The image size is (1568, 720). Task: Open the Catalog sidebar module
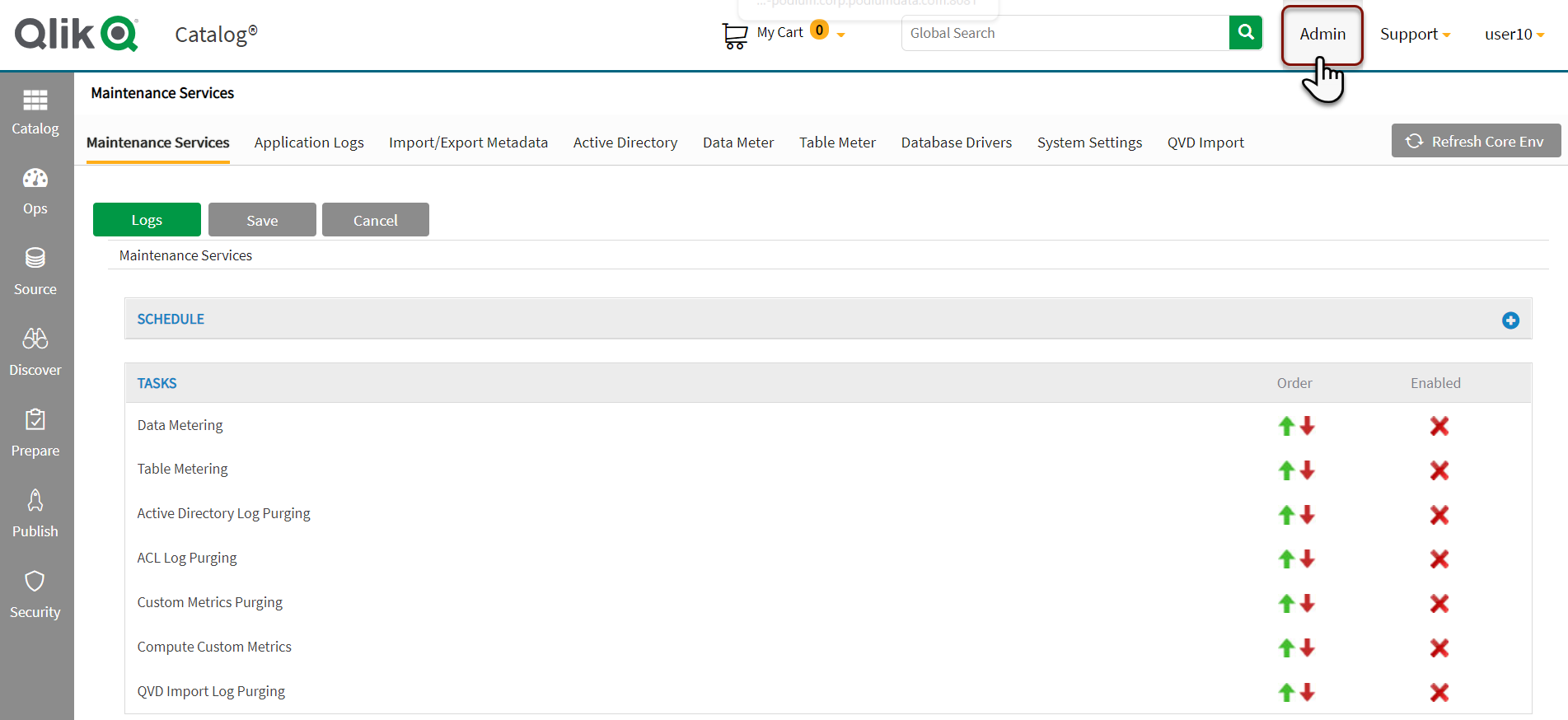point(35,113)
